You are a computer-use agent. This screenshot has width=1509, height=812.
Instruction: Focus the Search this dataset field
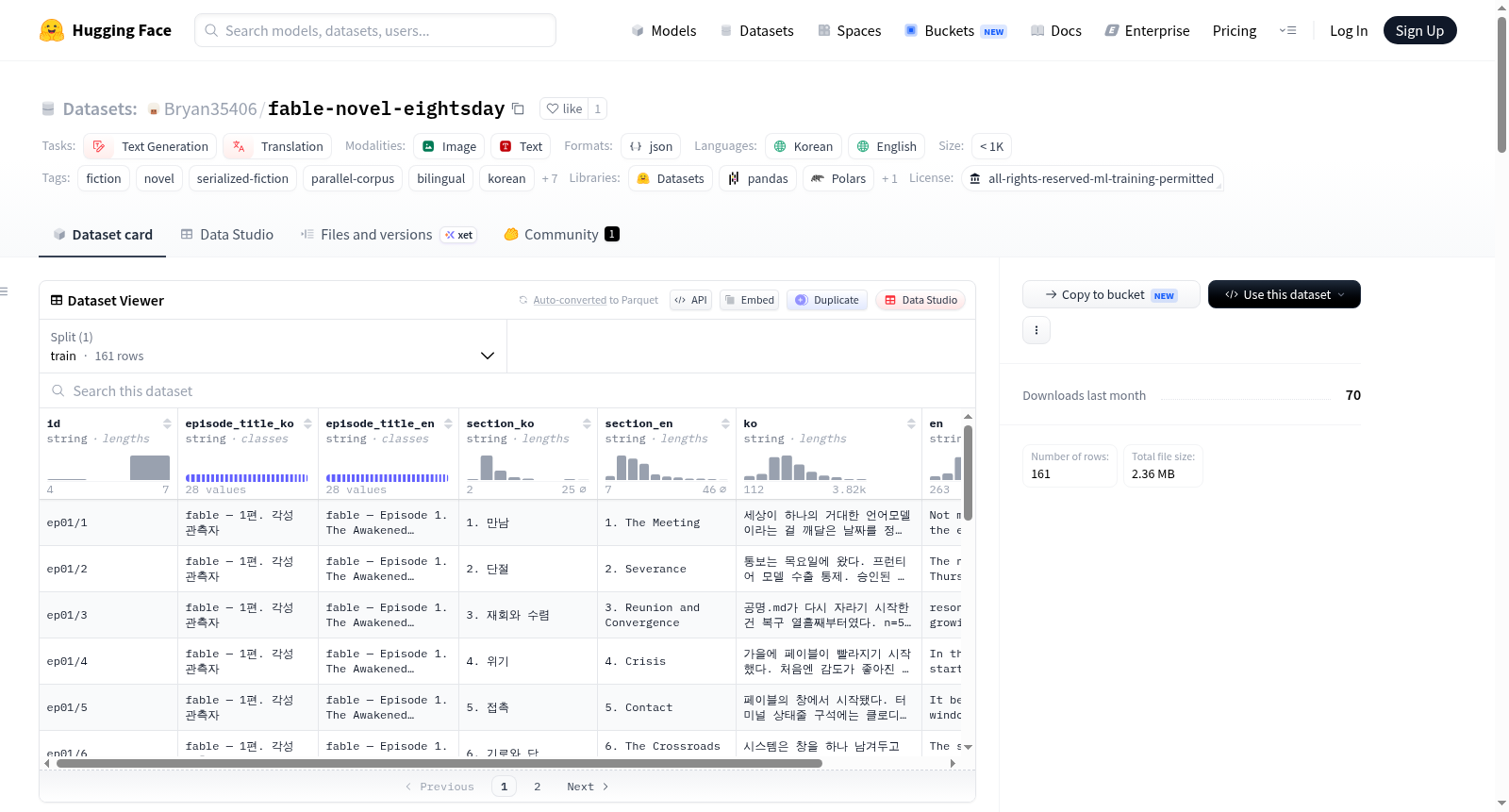pos(507,390)
